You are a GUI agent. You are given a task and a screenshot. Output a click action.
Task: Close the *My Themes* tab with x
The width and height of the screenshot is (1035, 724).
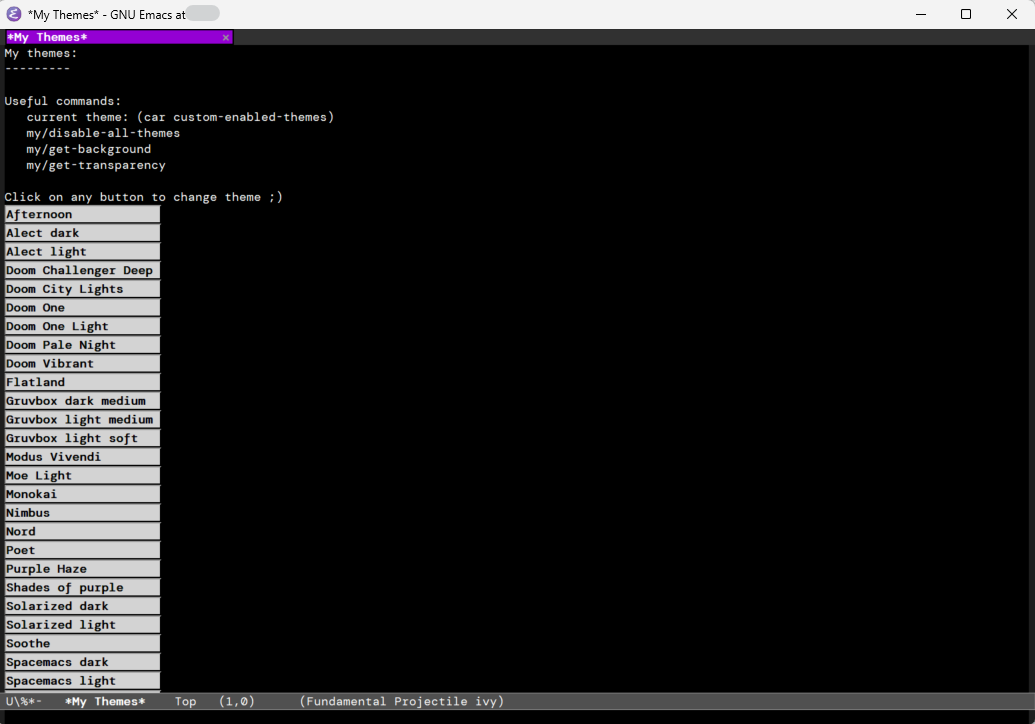coord(226,37)
